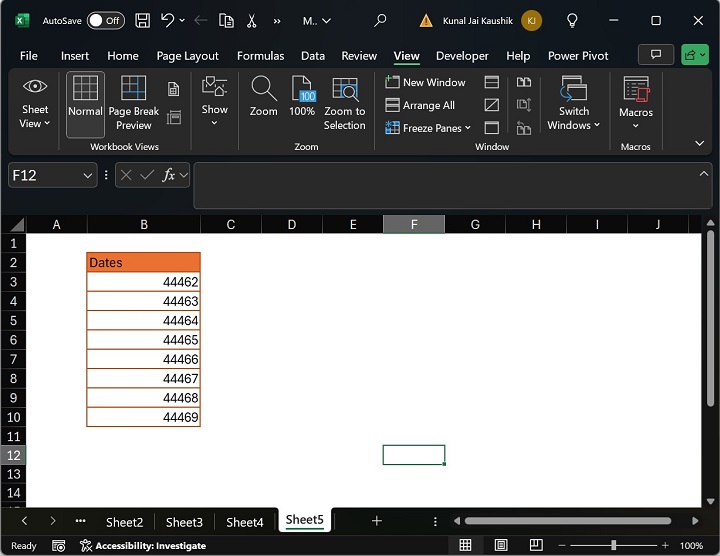Image resolution: width=720 pixels, height=556 pixels.
Task: Open the Name Box dropdown arrow
Action: (88, 175)
